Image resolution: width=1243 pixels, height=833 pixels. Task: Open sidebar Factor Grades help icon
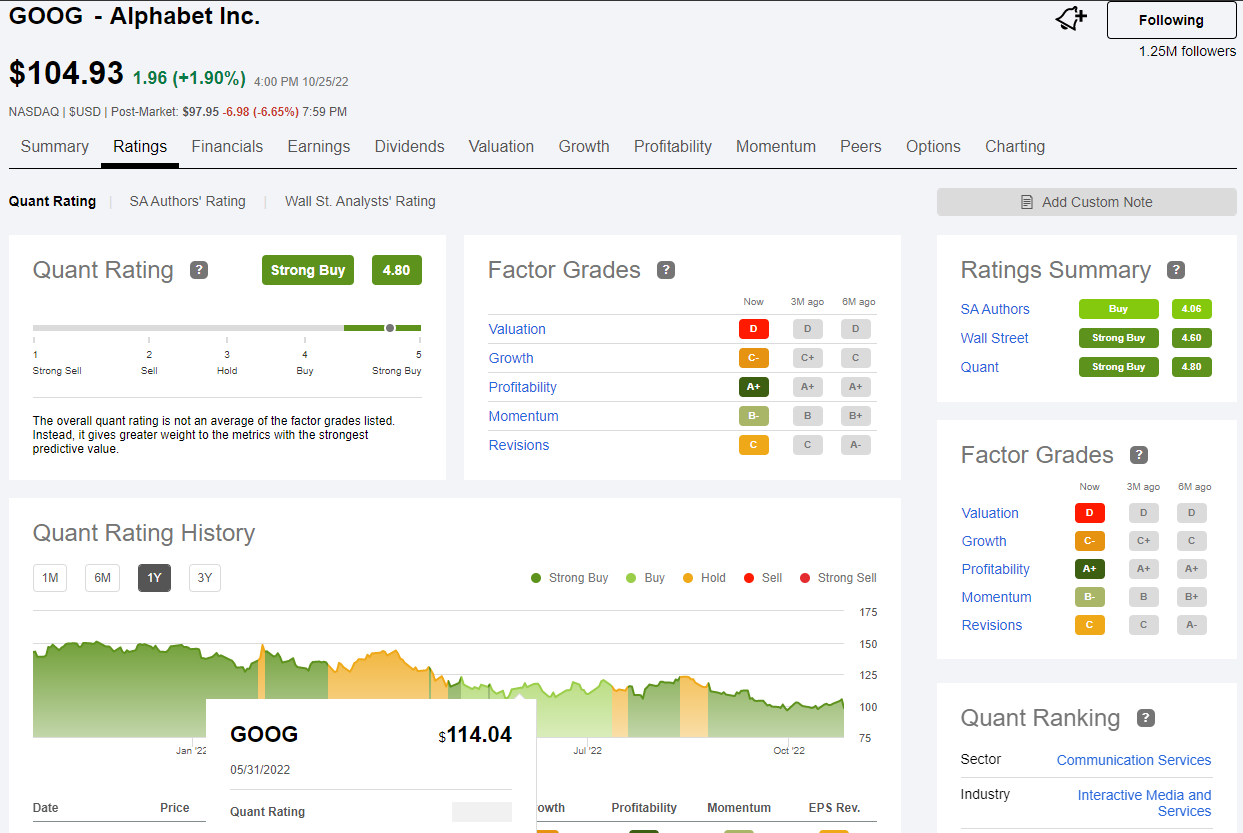pos(1139,455)
